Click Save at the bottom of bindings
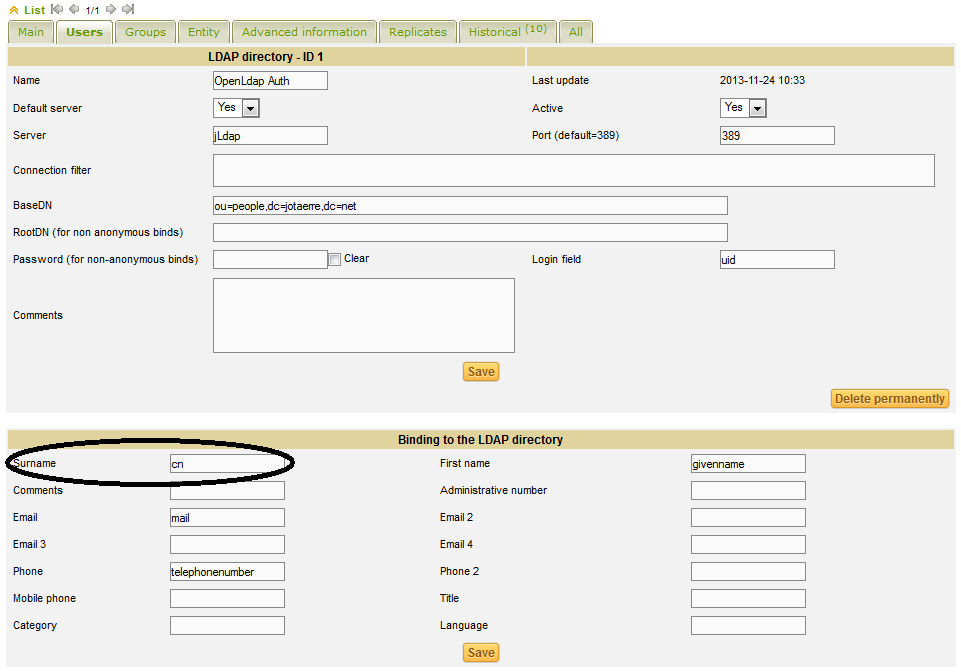 (480, 653)
